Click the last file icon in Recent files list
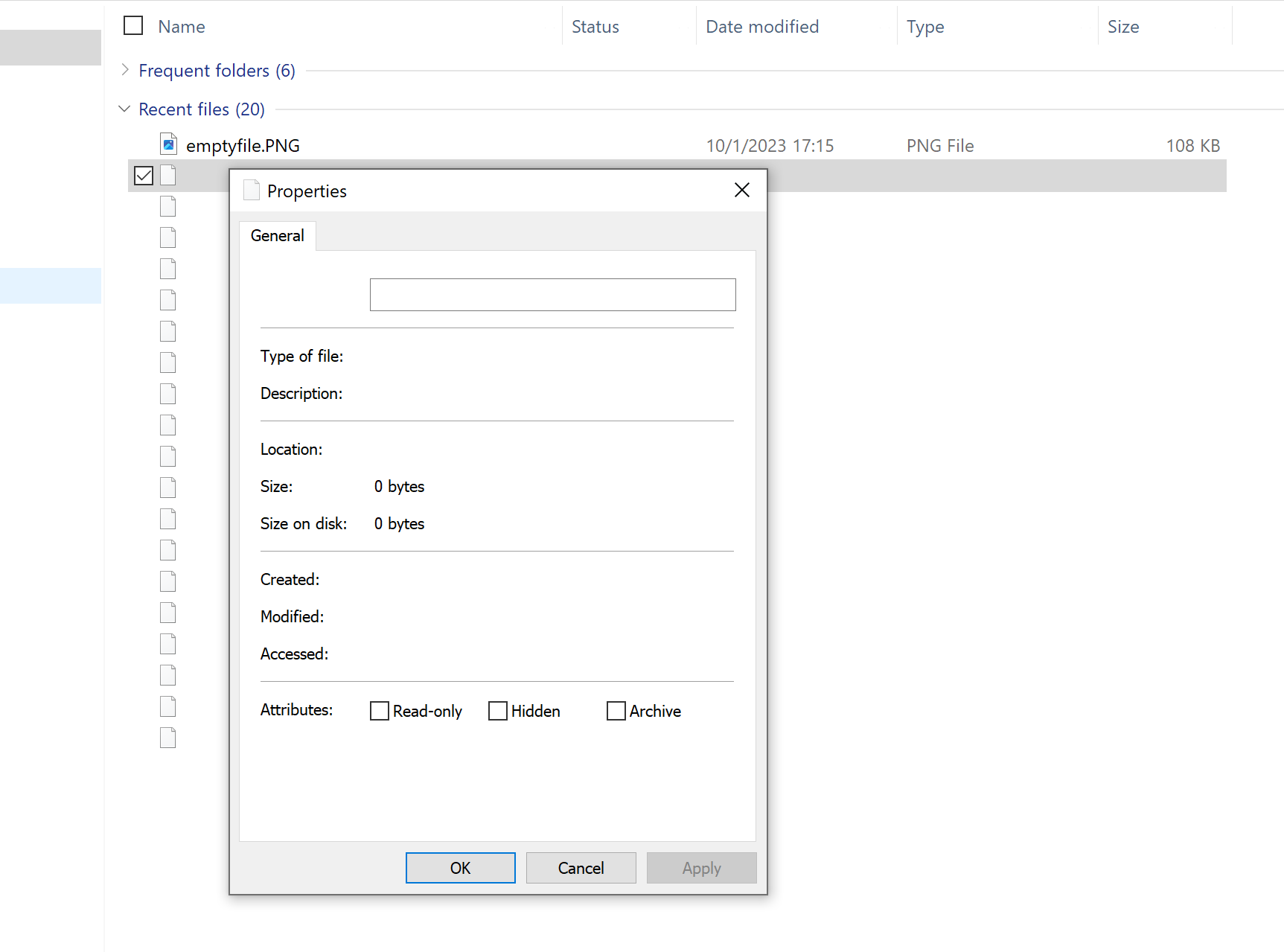Image resolution: width=1284 pixels, height=952 pixels. [x=167, y=738]
